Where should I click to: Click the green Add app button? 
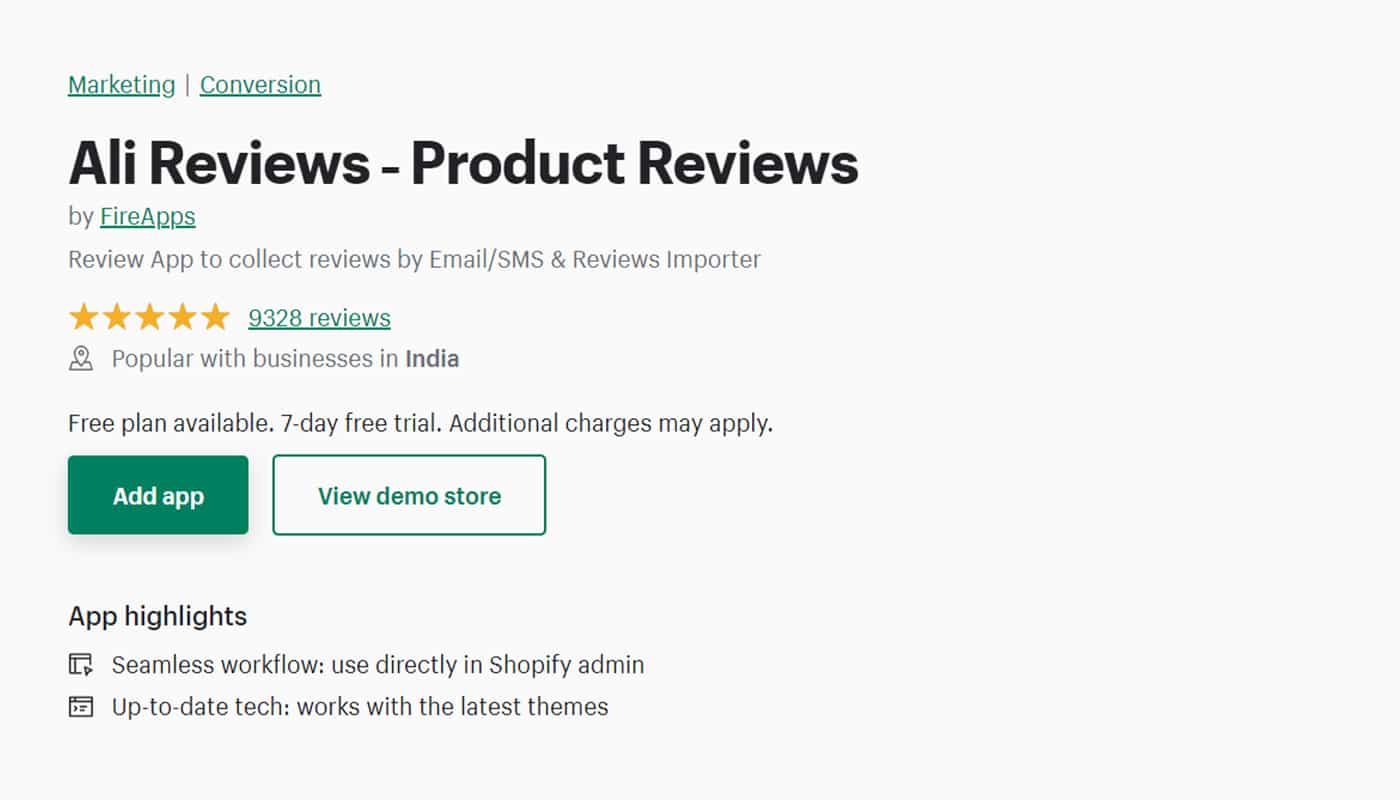158,495
